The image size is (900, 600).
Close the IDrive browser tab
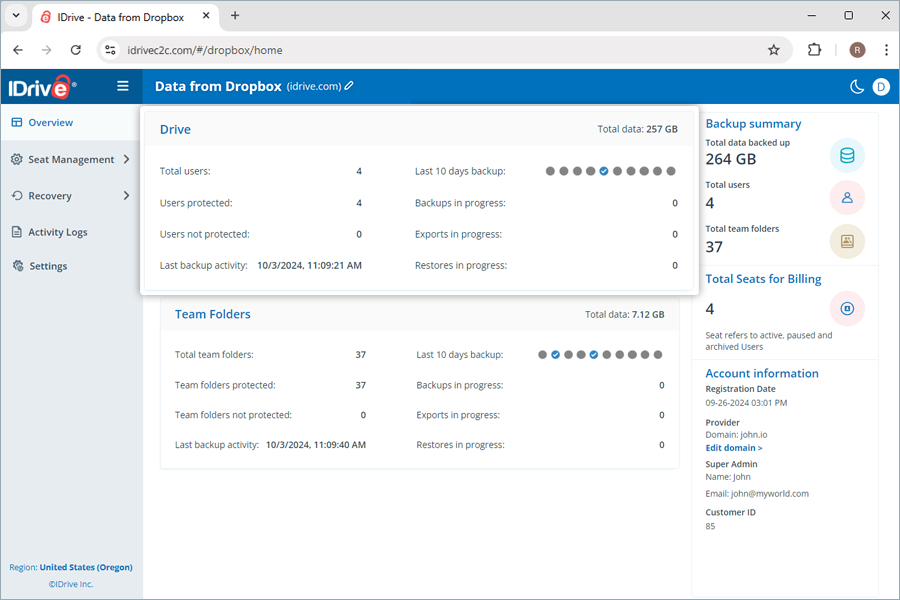point(206,16)
